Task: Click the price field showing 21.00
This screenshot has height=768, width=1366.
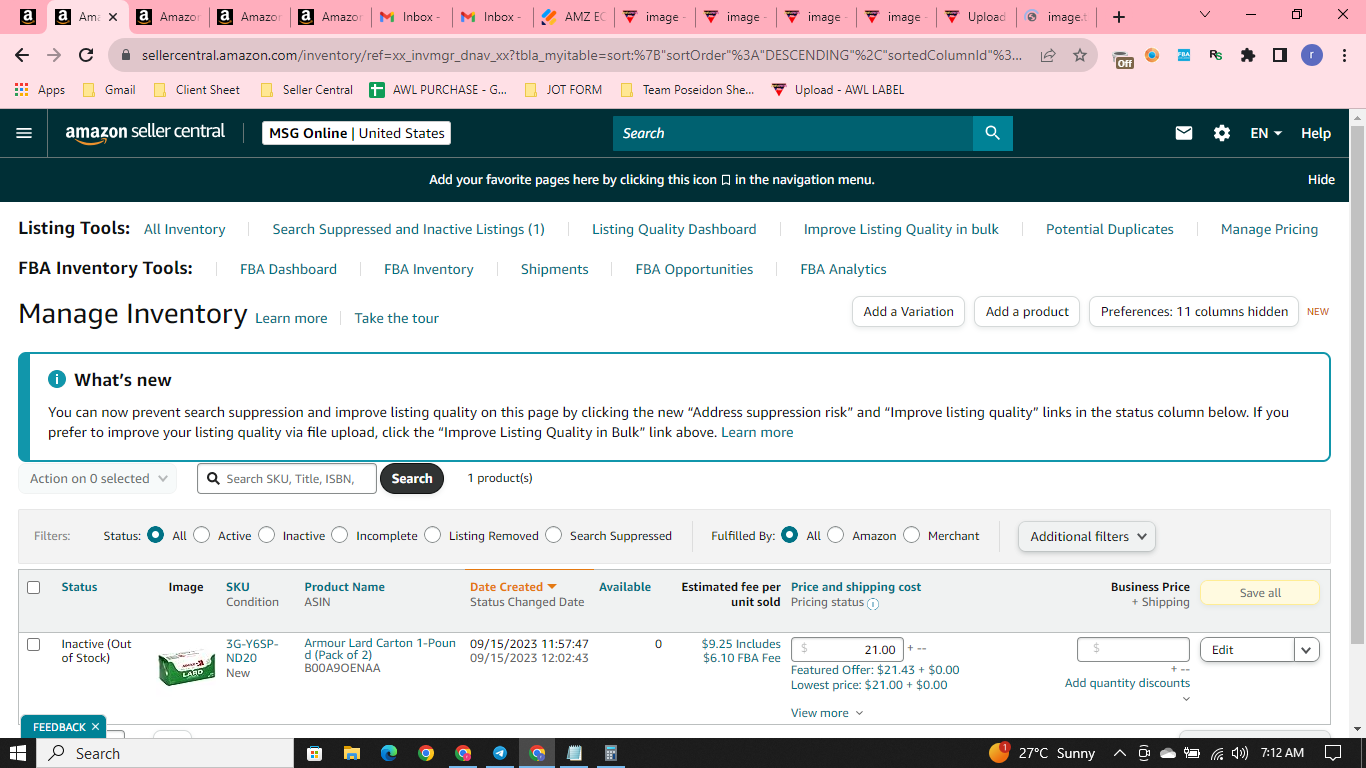Action: point(847,650)
